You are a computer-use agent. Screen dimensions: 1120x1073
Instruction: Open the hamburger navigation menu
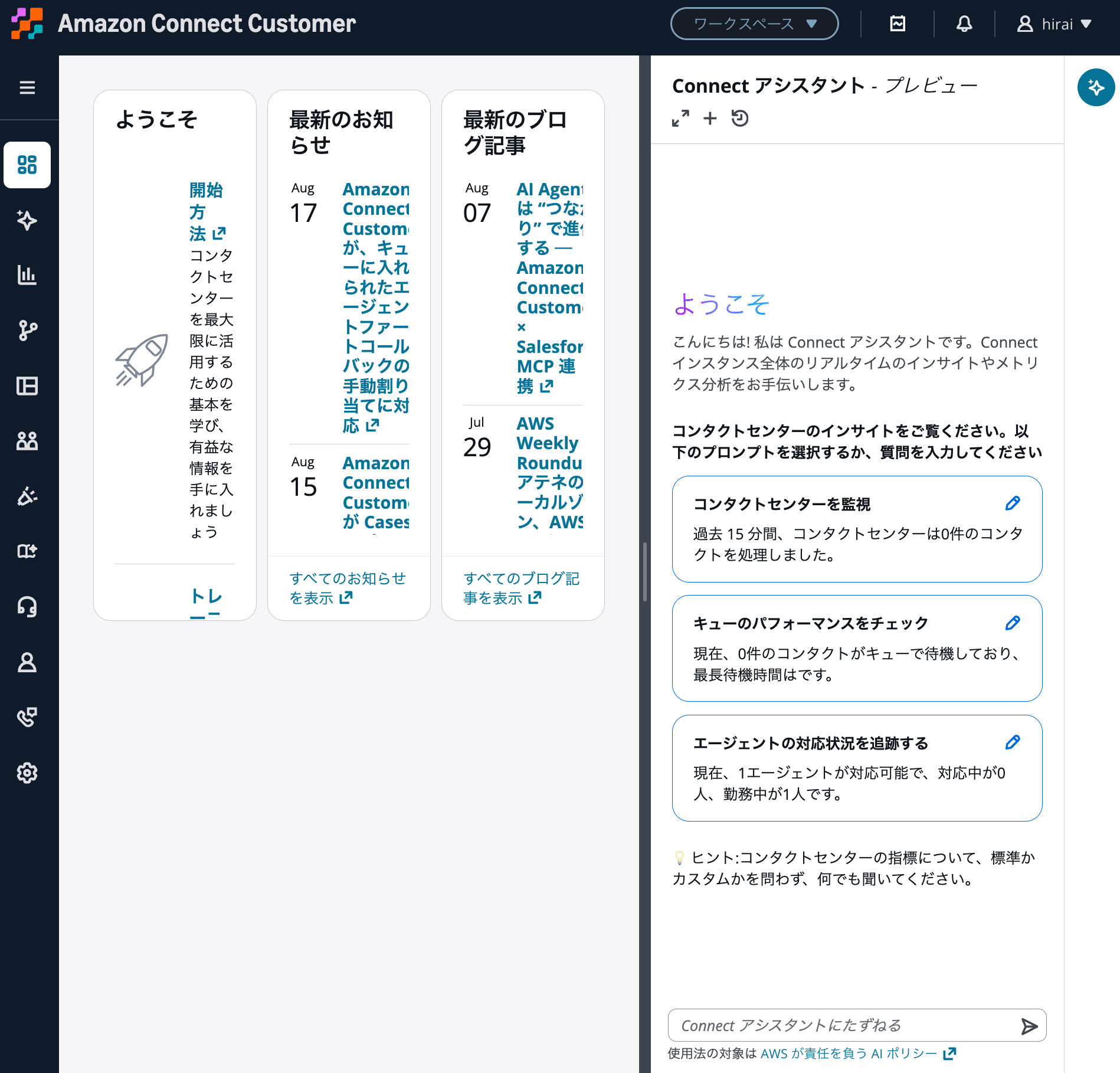click(27, 88)
